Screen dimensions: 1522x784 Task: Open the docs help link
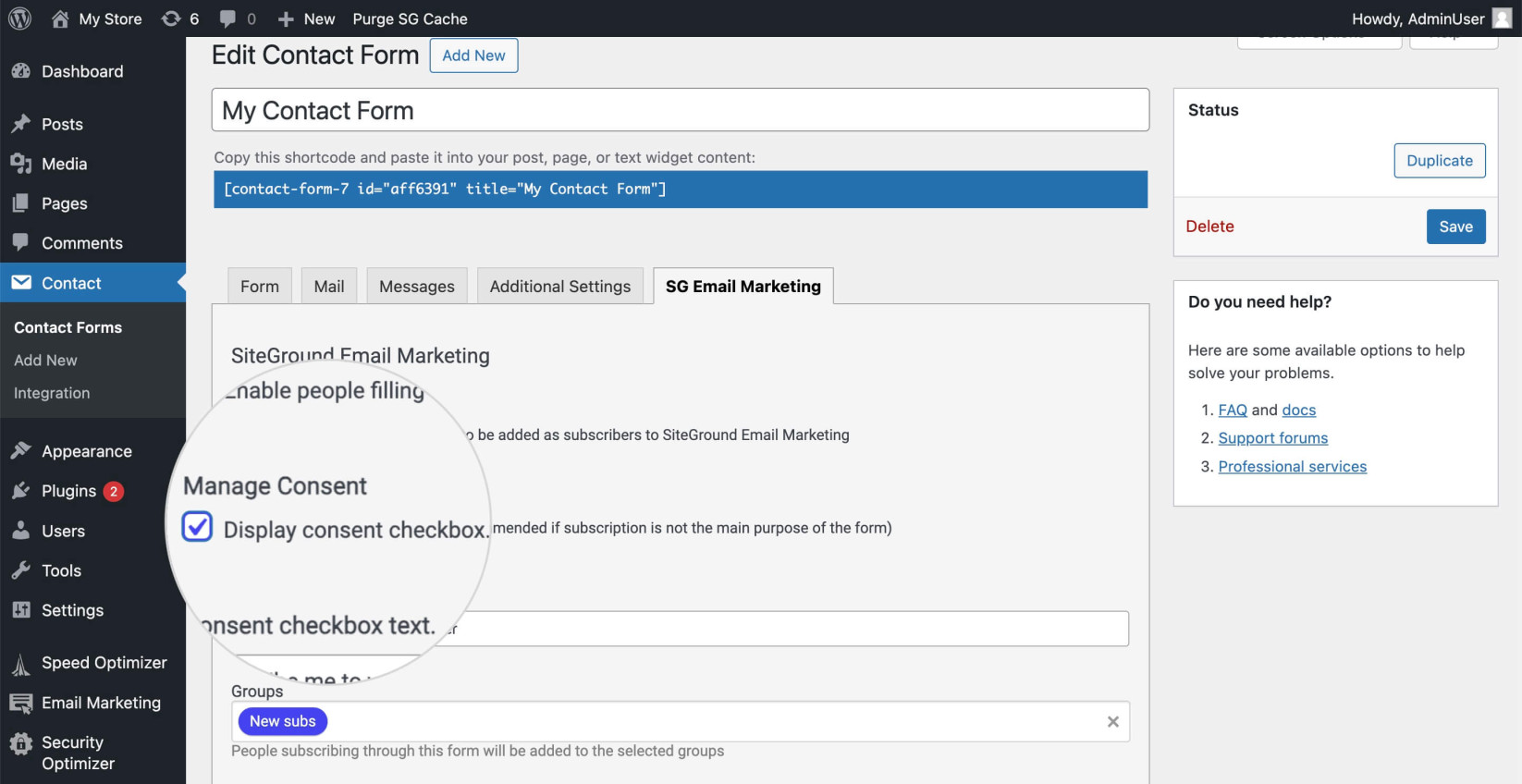click(x=1298, y=410)
